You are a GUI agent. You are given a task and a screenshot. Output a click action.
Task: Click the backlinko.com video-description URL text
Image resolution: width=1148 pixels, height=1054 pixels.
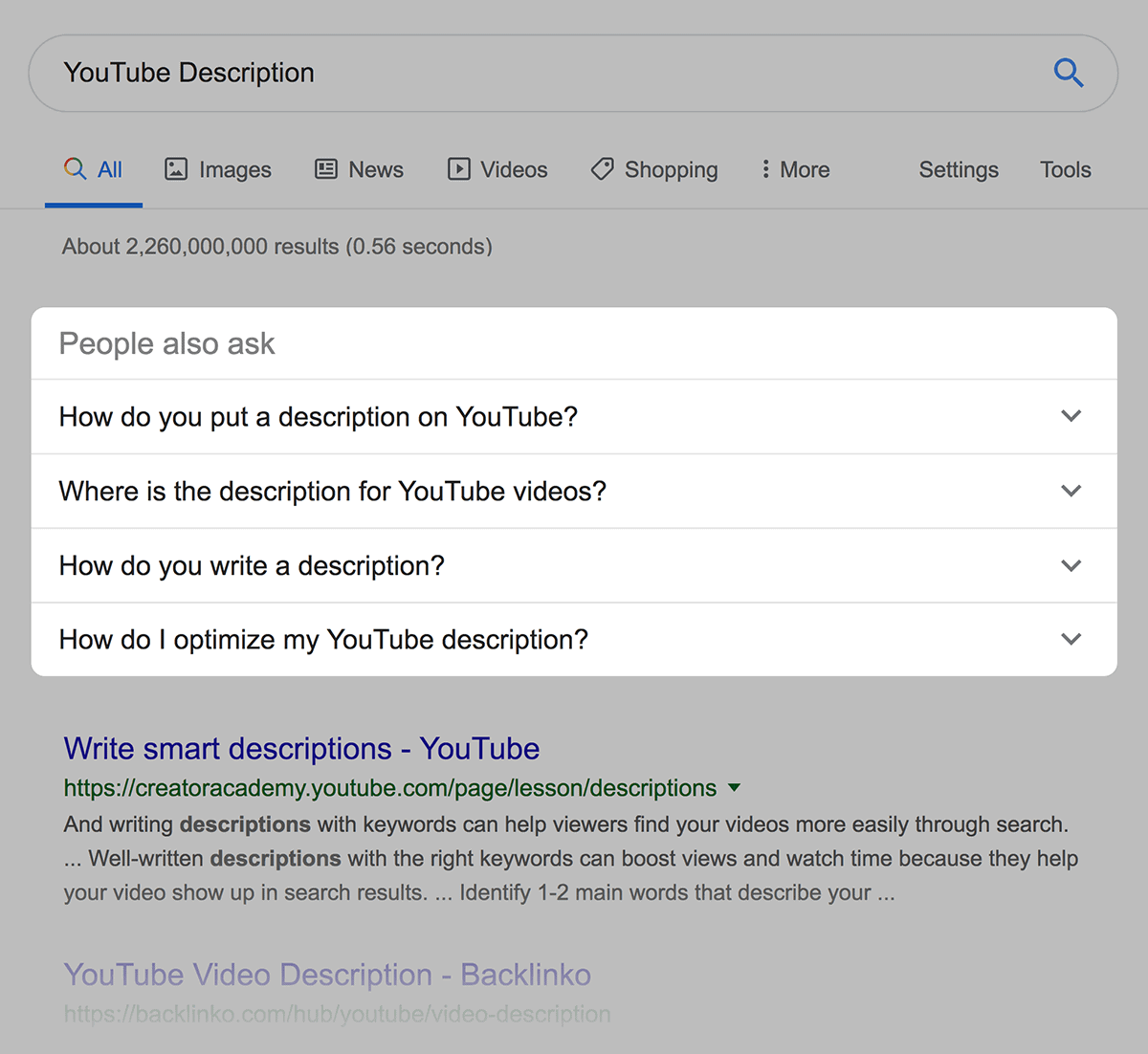[337, 1014]
